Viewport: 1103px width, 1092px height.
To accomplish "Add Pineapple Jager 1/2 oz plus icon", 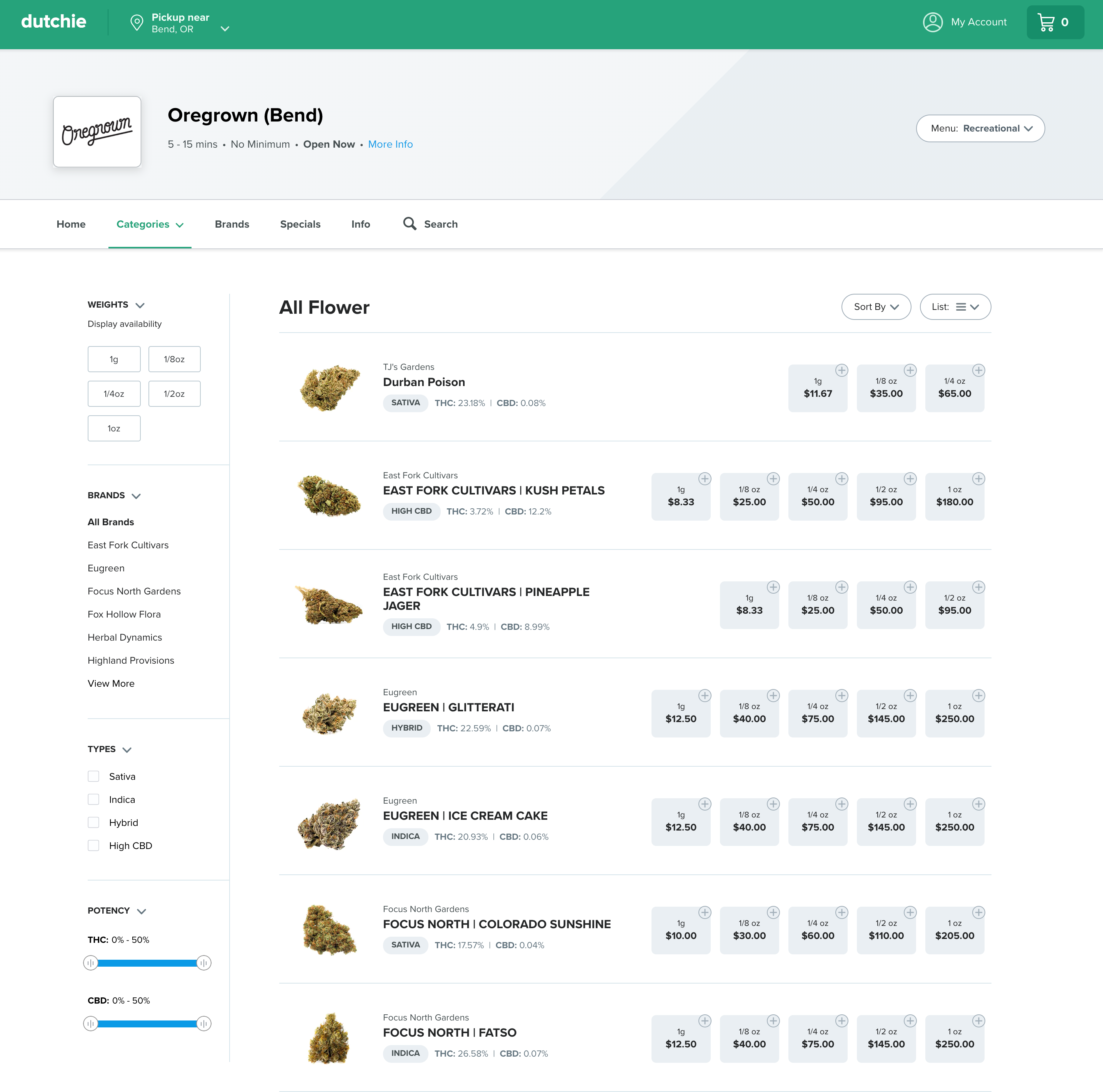I will [978, 587].
